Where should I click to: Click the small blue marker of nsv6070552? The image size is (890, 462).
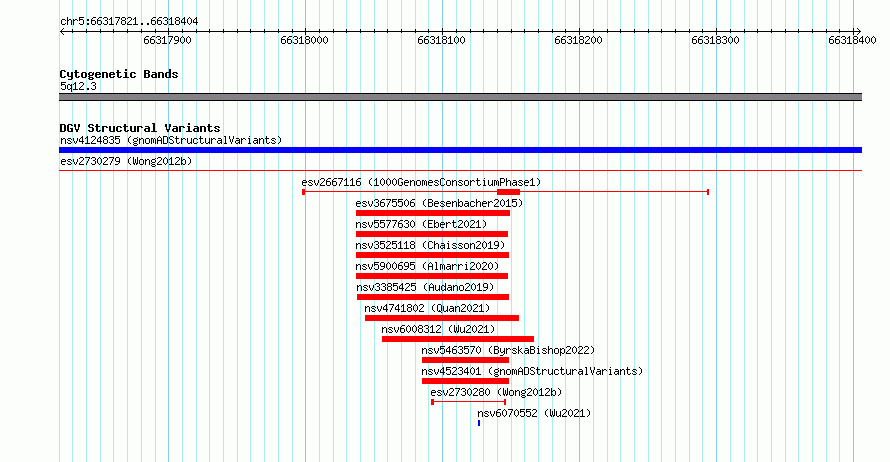(x=479, y=423)
